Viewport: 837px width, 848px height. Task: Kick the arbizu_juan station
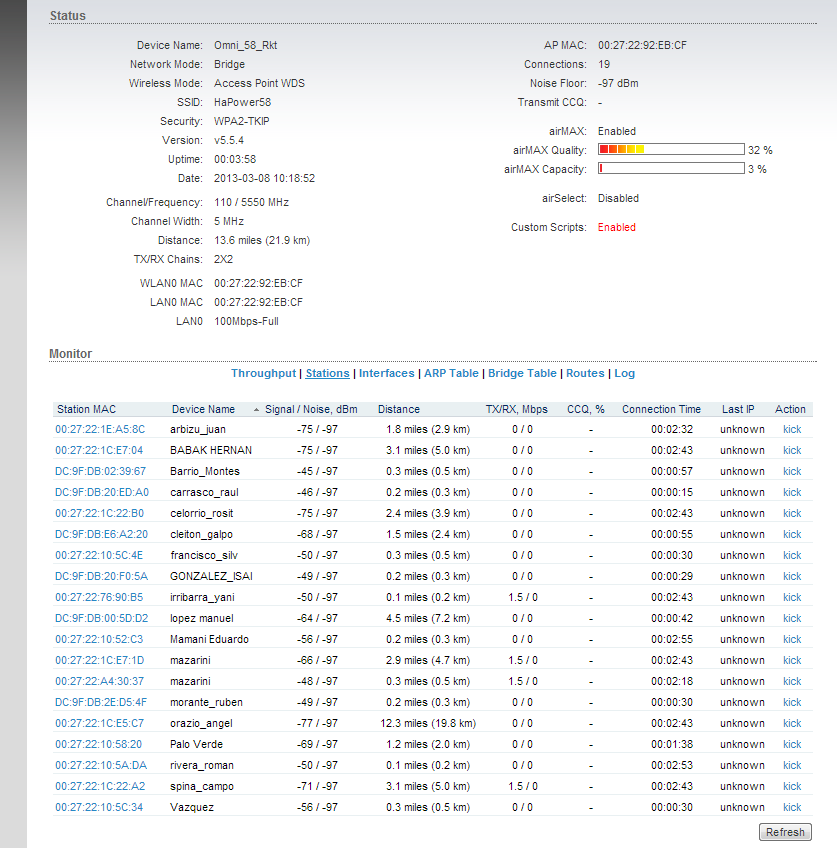point(792,429)
